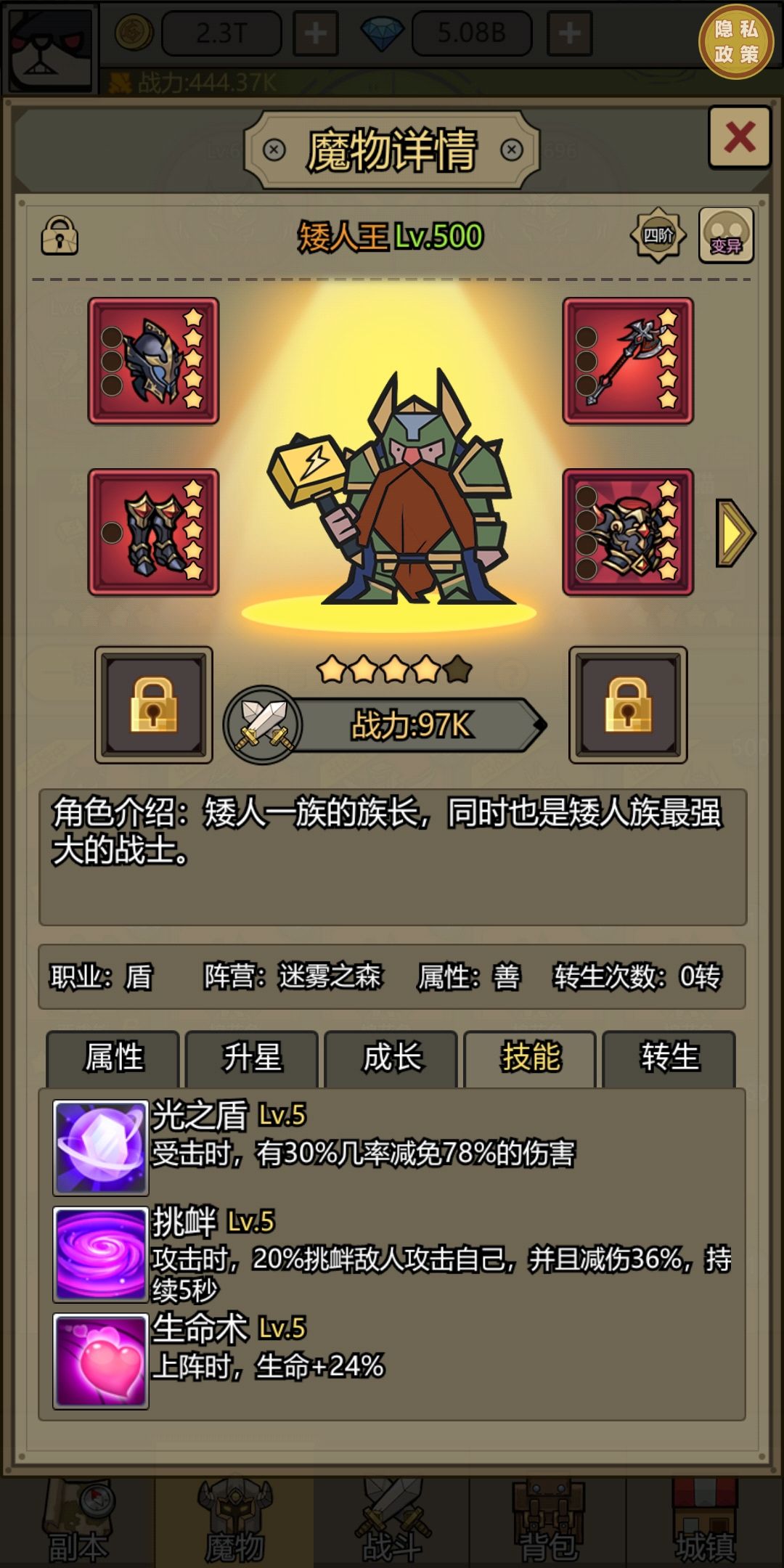Switch to the 属性 tab
The height and width of the screenshot is (1568, 784).
(x=113, y=1058)
